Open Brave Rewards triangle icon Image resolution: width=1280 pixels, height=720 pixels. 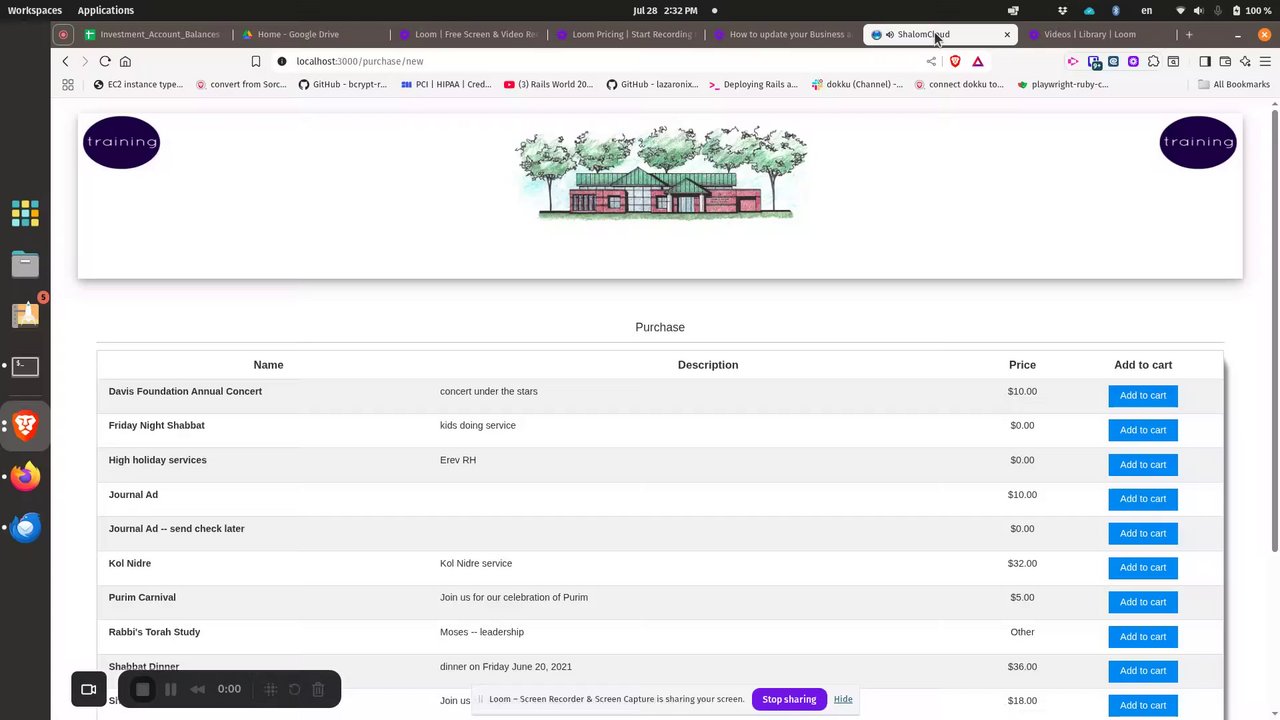[x=978, y=61]
